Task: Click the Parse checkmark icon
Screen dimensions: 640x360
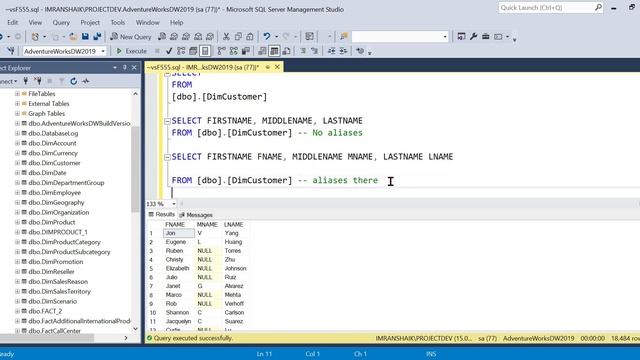Action: pyautogui.click(x=169, y=51)
